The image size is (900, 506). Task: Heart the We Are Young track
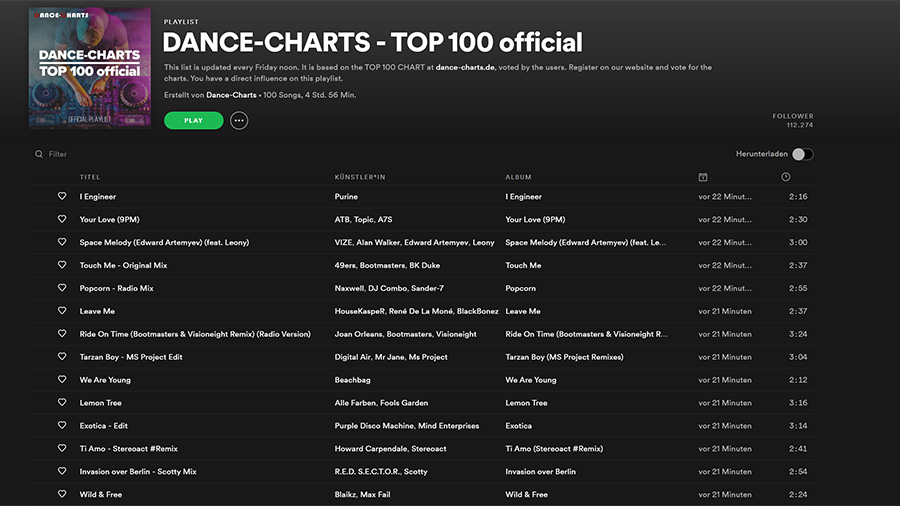tap(62, 380)
